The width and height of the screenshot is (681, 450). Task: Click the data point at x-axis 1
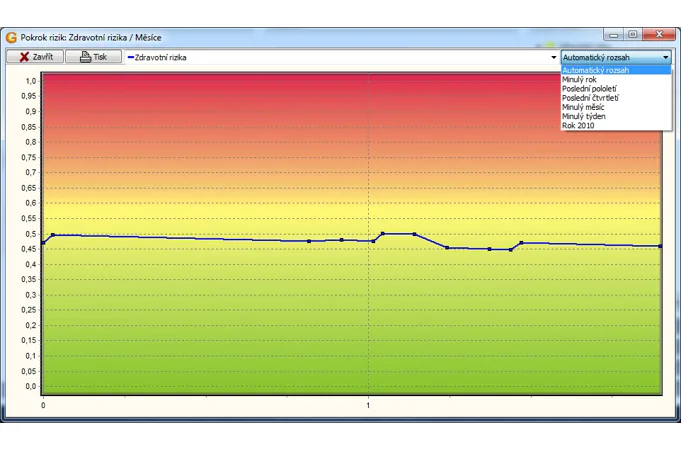tap(372, 241)
